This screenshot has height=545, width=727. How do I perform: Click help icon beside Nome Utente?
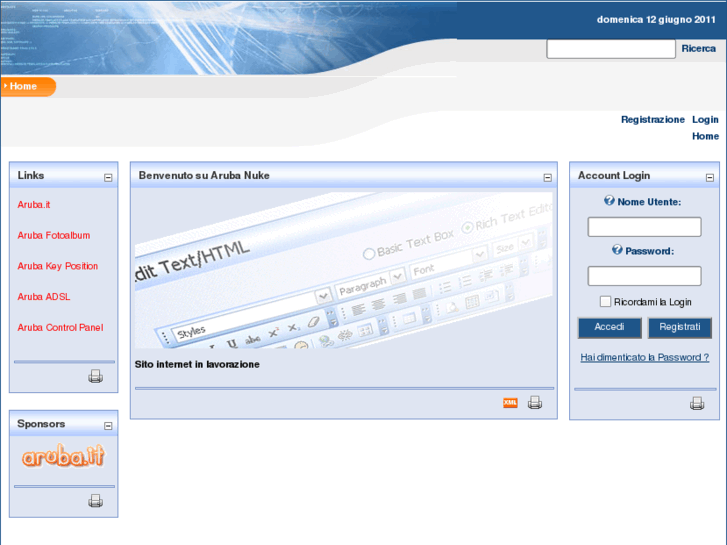[x=609, y=200]
